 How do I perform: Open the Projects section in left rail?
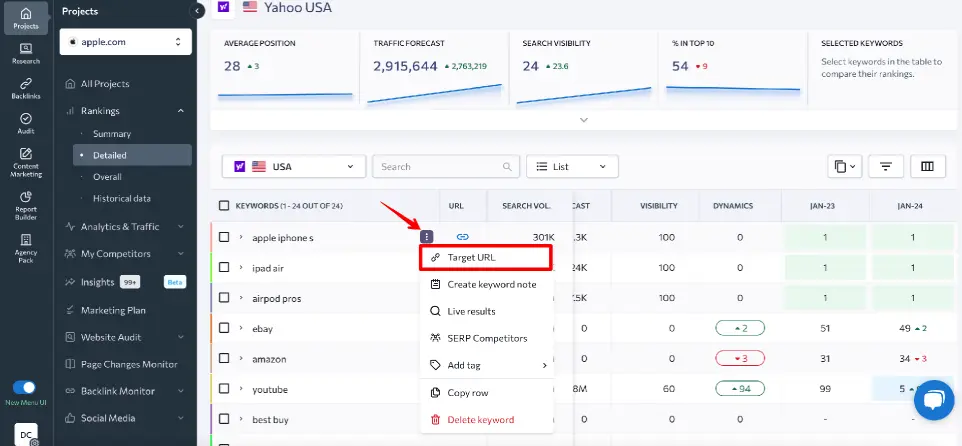[26, 17]
